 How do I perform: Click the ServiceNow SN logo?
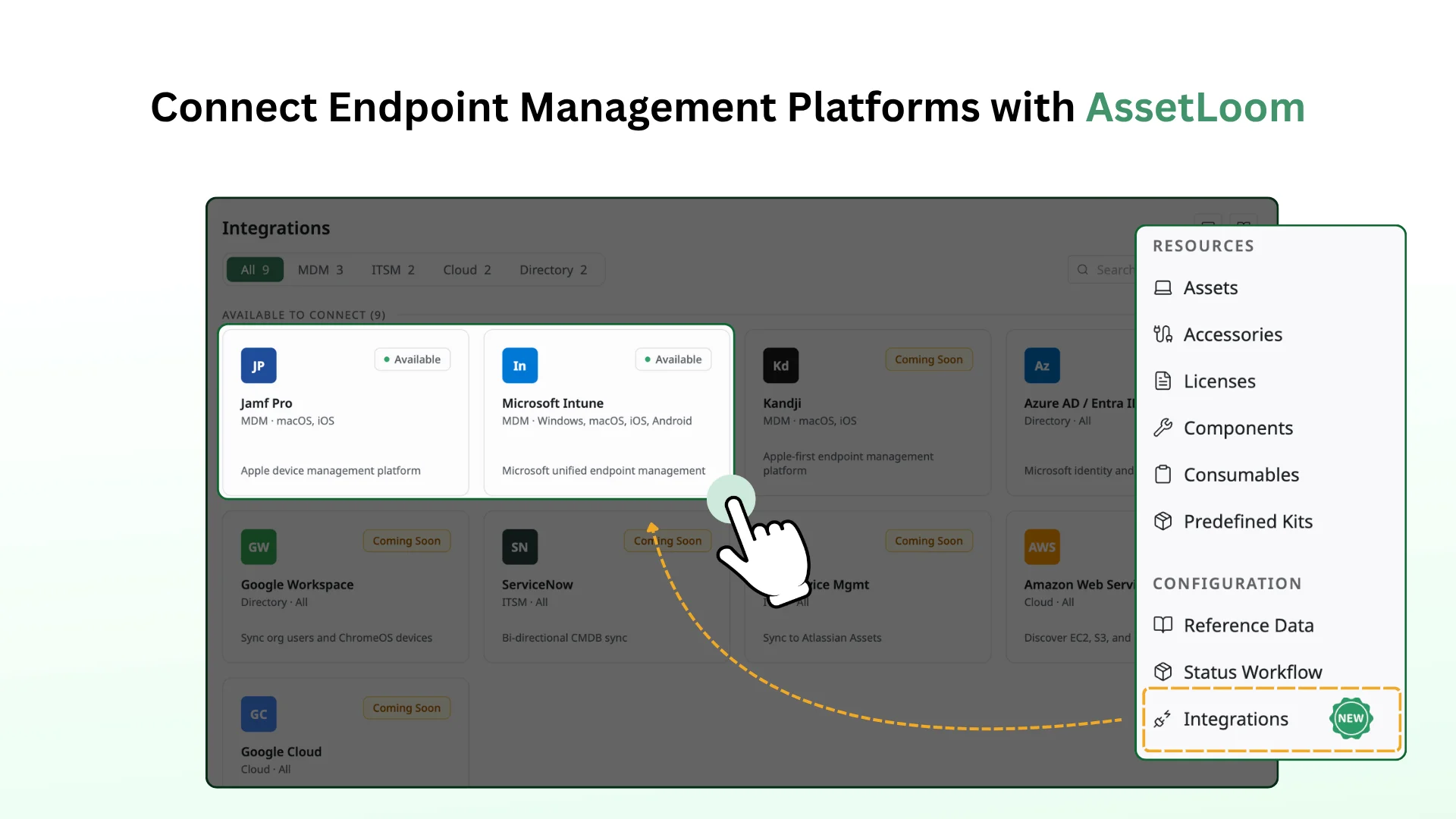click(x=519, y=547)
